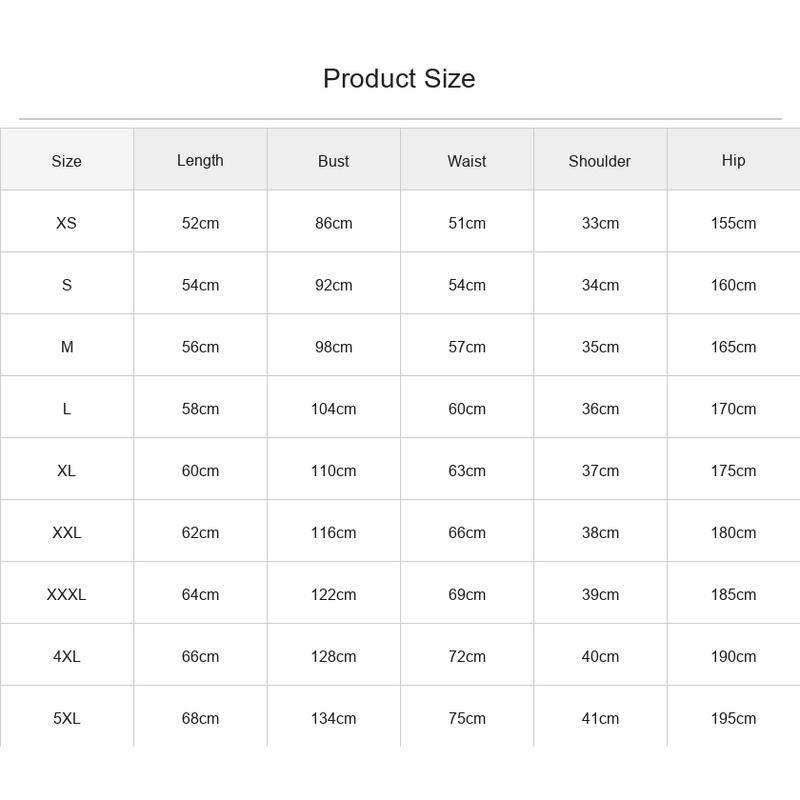Click the Waist column header
Viewport: 800px width, 800px height.
(466, 161)
